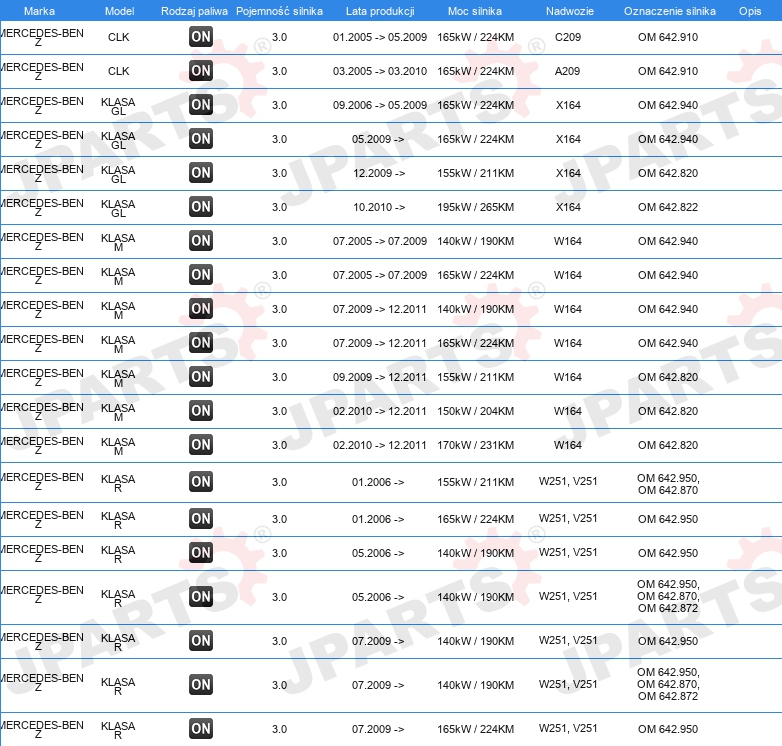Click the 3.0 capacity cell in the CLK C209 row
Viewport: 782px width, 746px height.
(279, 37)
